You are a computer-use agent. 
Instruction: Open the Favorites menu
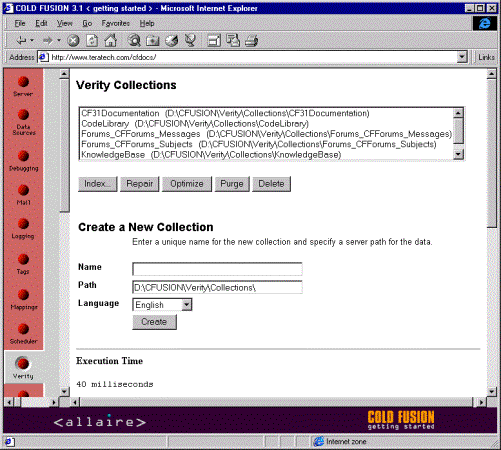(116, 23)
